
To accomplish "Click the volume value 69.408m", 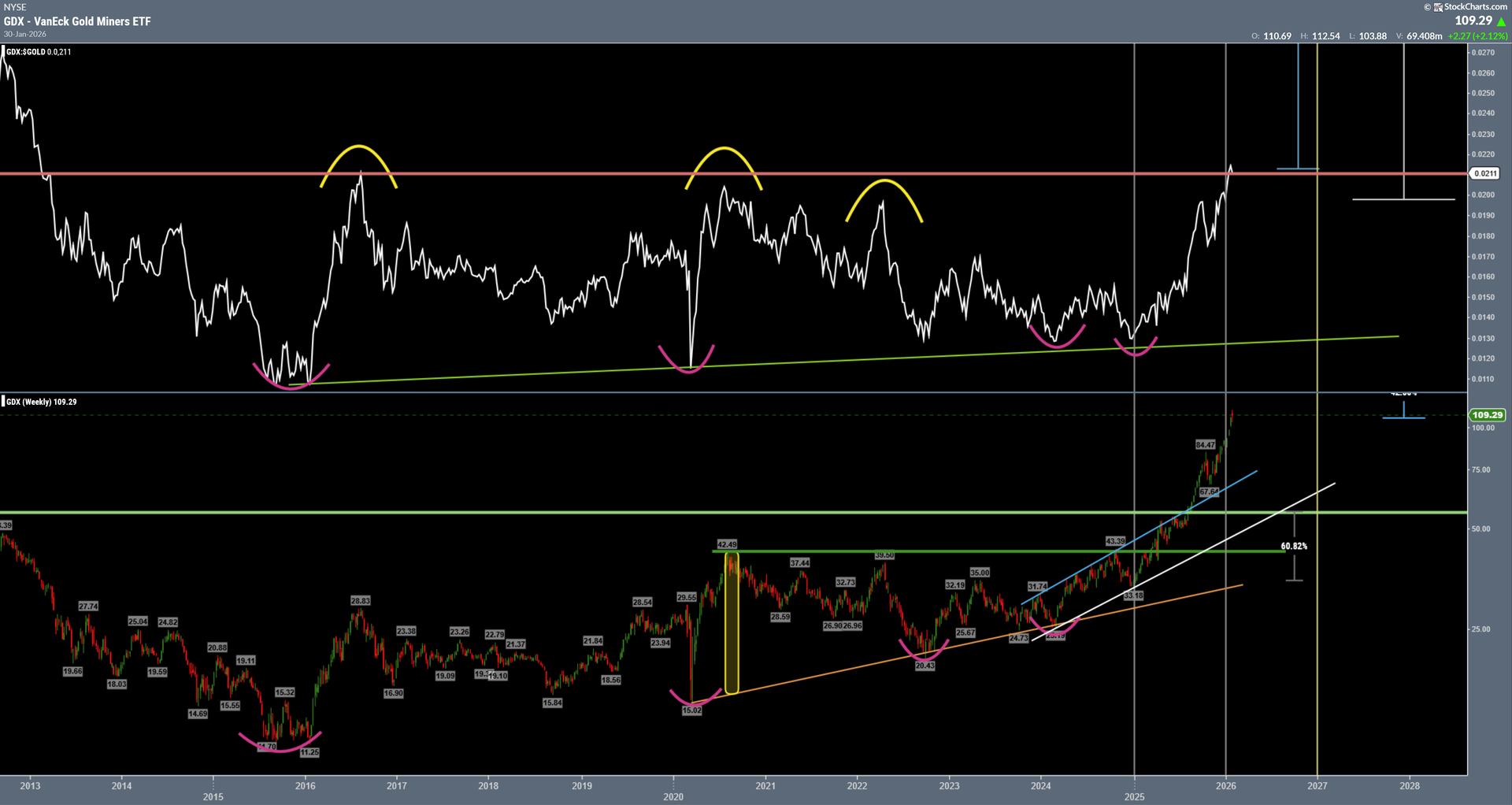I will click(x=1424, y=36).
